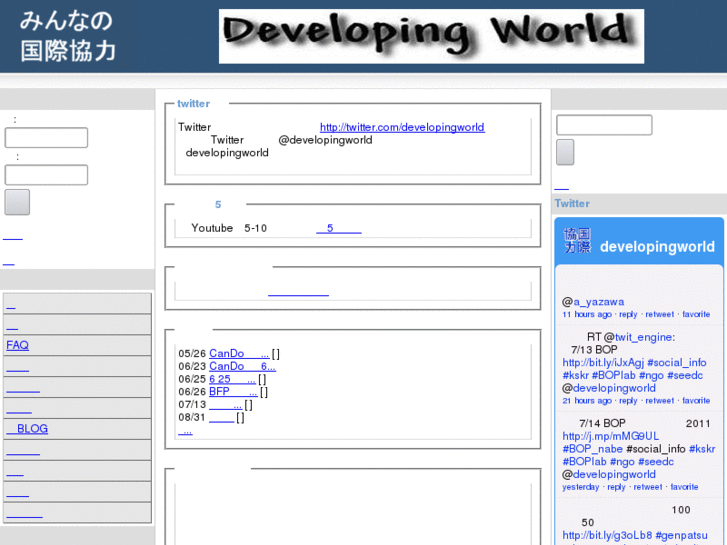Click the first login input field on the left
This screenshot has width=727, height=545.
pos(46,138)
